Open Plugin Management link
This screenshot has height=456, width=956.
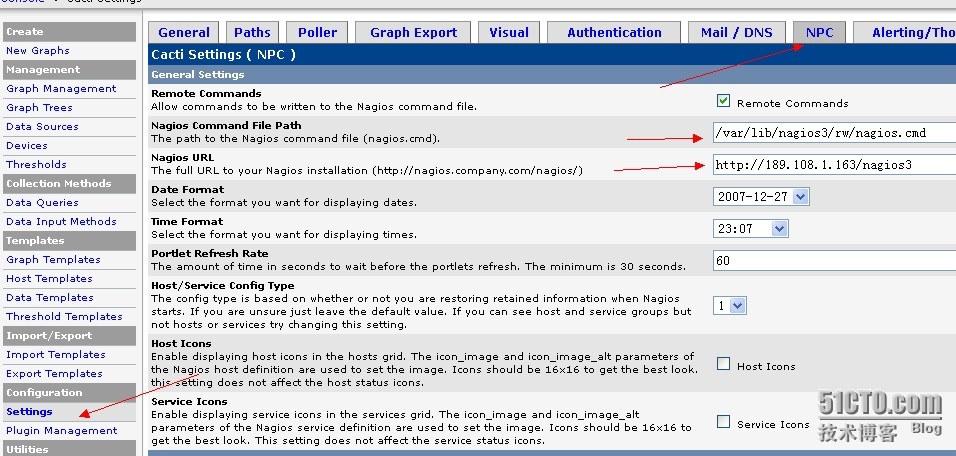62,430
